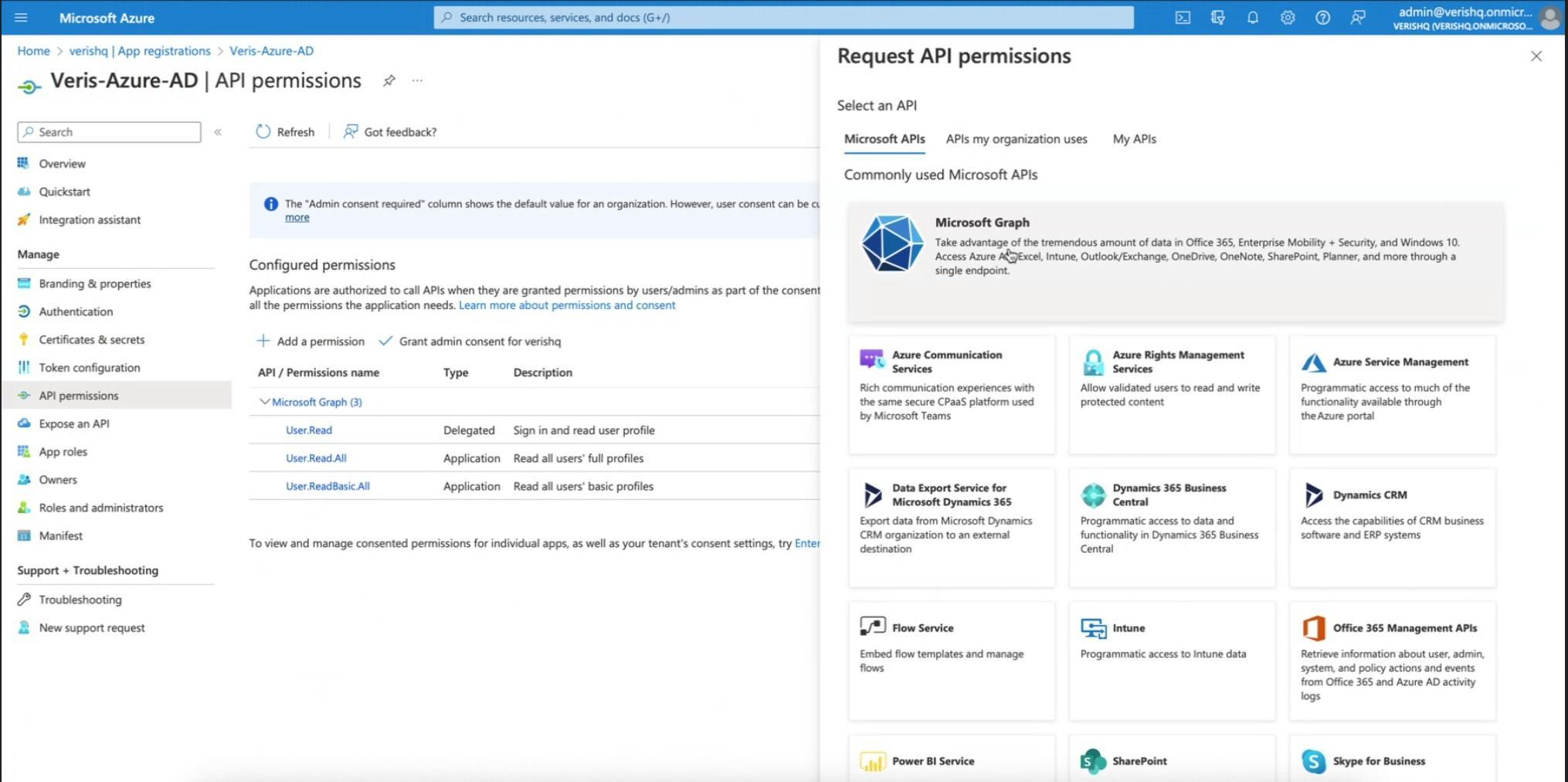Click the help question mark icon

tap(1322, 18)
